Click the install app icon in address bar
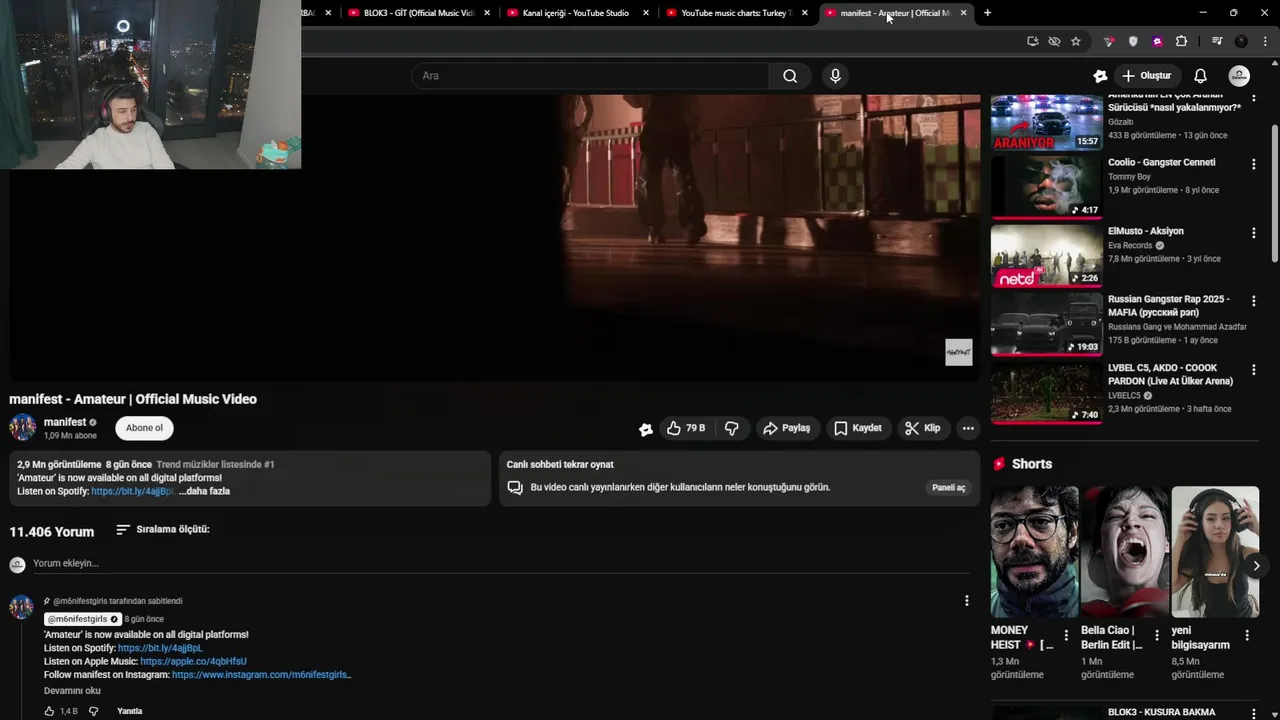This screenshot has width=1280, height=720. coord(1032,41)
